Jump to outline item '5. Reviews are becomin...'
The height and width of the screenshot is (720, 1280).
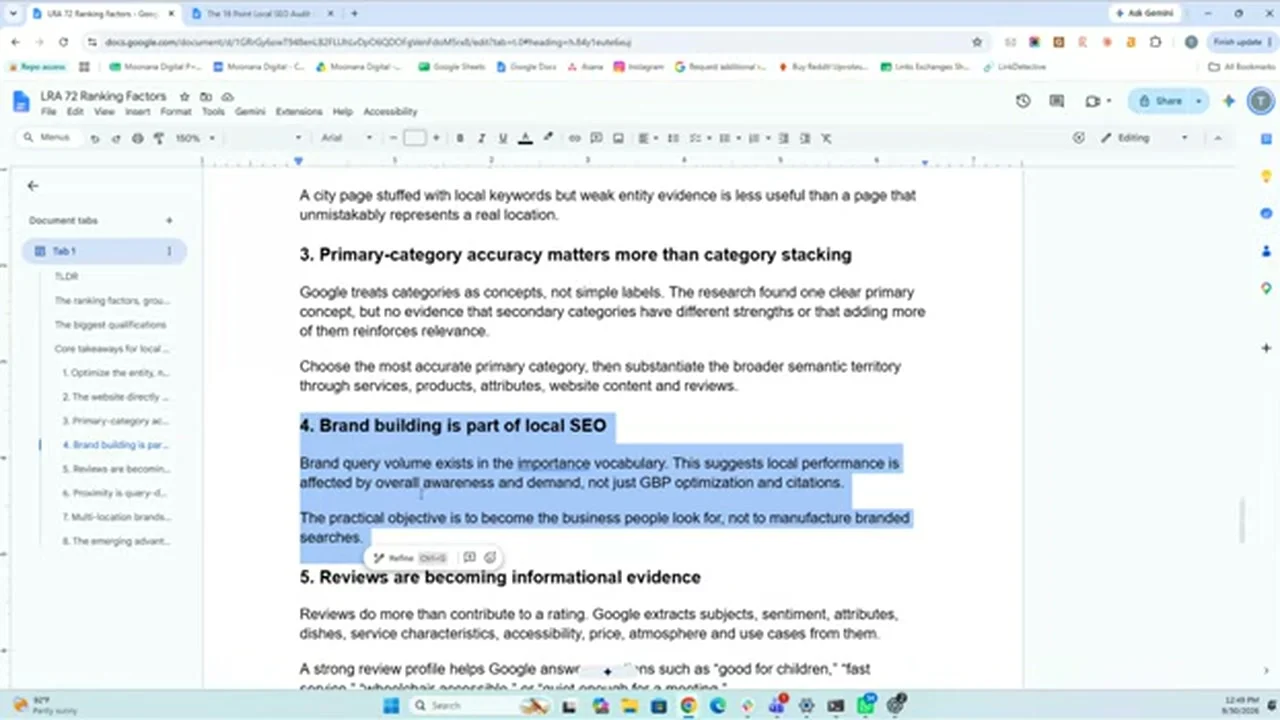pos(116,469)
